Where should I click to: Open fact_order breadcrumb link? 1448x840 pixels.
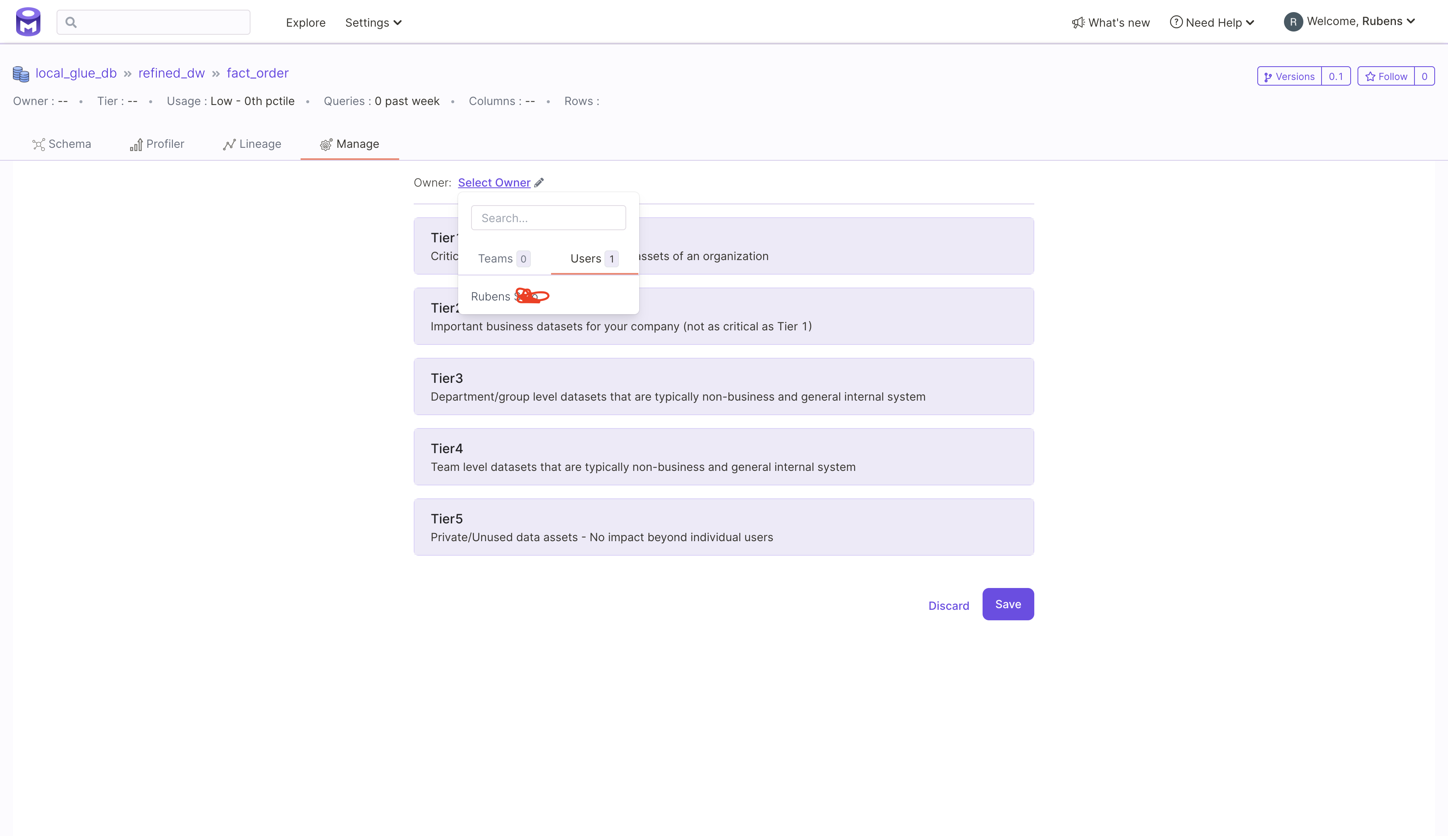tap(257, 73)
